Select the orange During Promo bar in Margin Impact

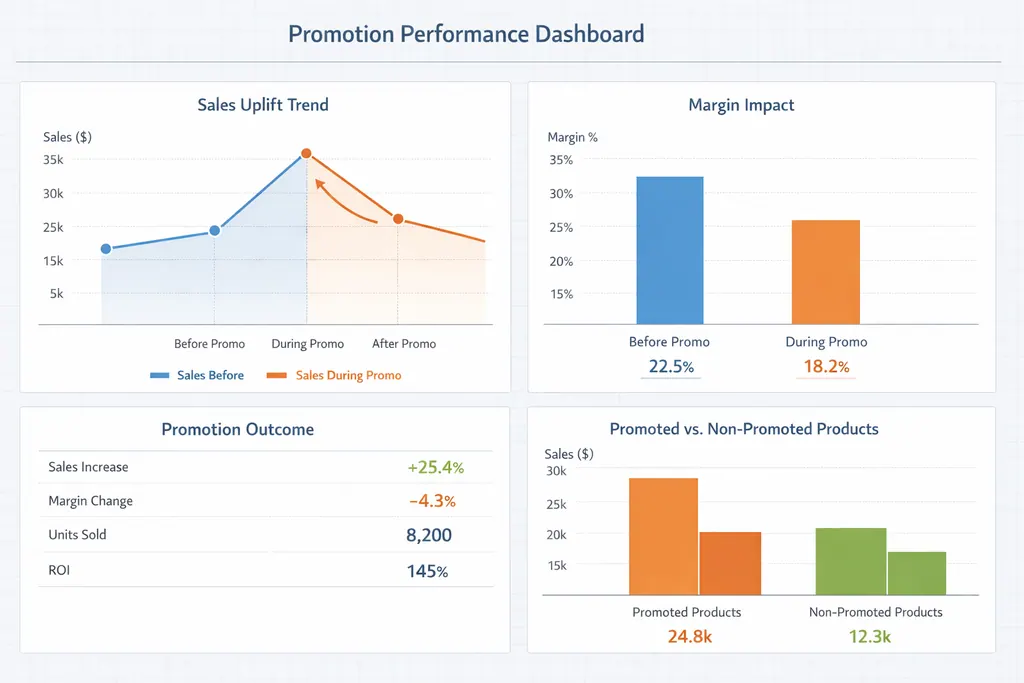pos(826,271)
